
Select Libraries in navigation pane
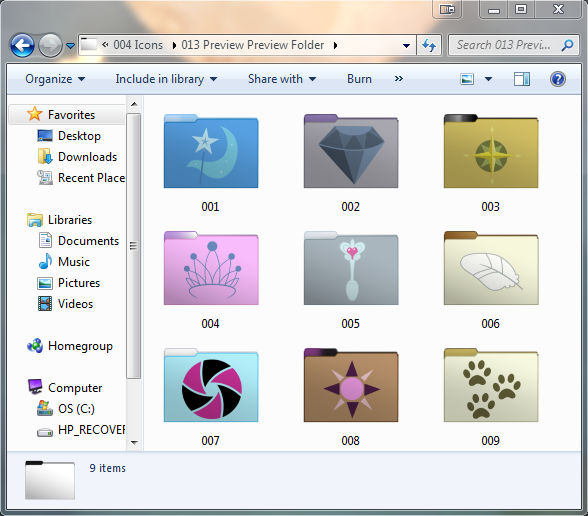tap(70, 220)
